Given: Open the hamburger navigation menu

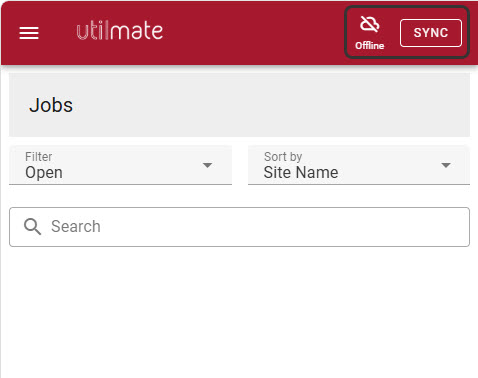Looking at the screenshot, I should point(29,33).
